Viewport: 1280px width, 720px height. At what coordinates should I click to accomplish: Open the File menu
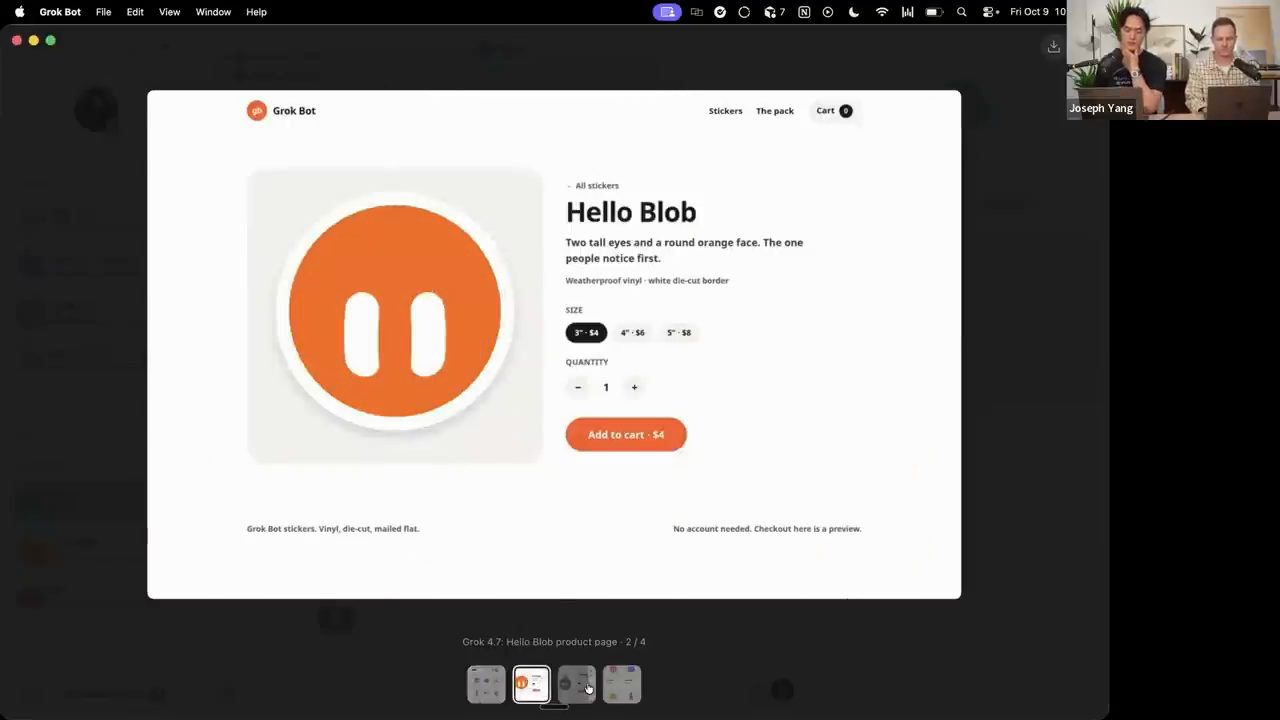point(103,12)
